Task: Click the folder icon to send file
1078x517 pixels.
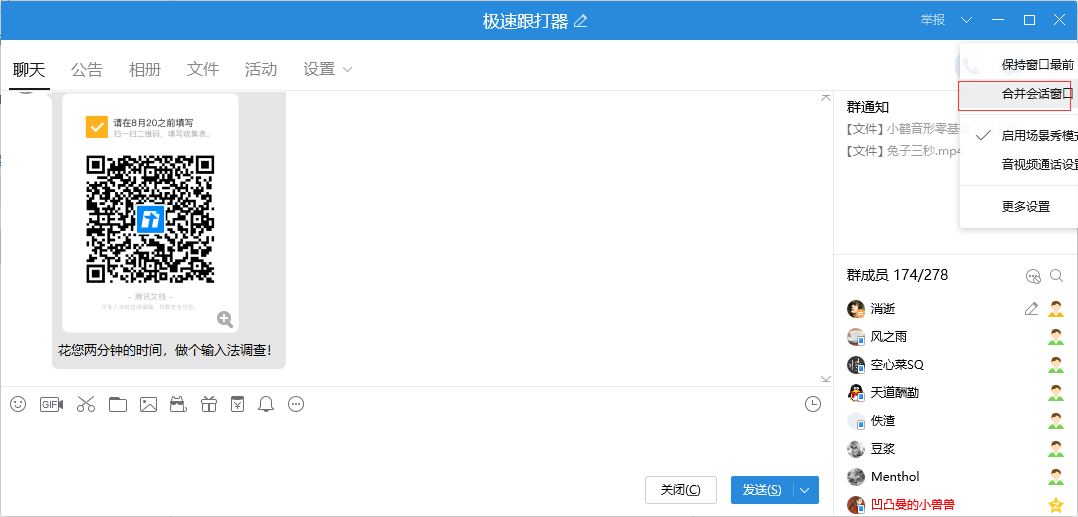Action: click(x=118, y=404)
